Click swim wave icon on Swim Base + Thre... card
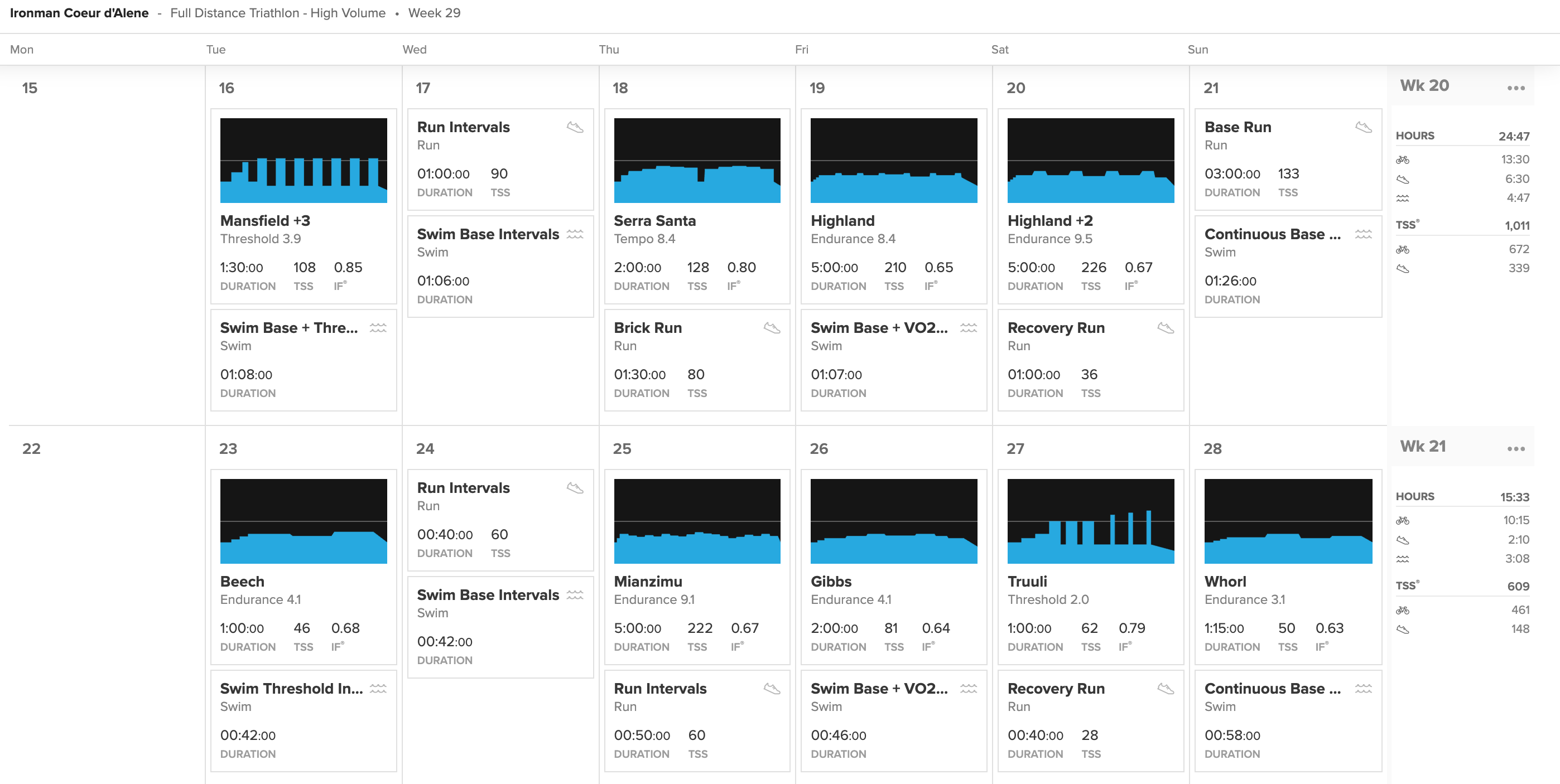This screenshot has width=1560, height=784. 378,328
